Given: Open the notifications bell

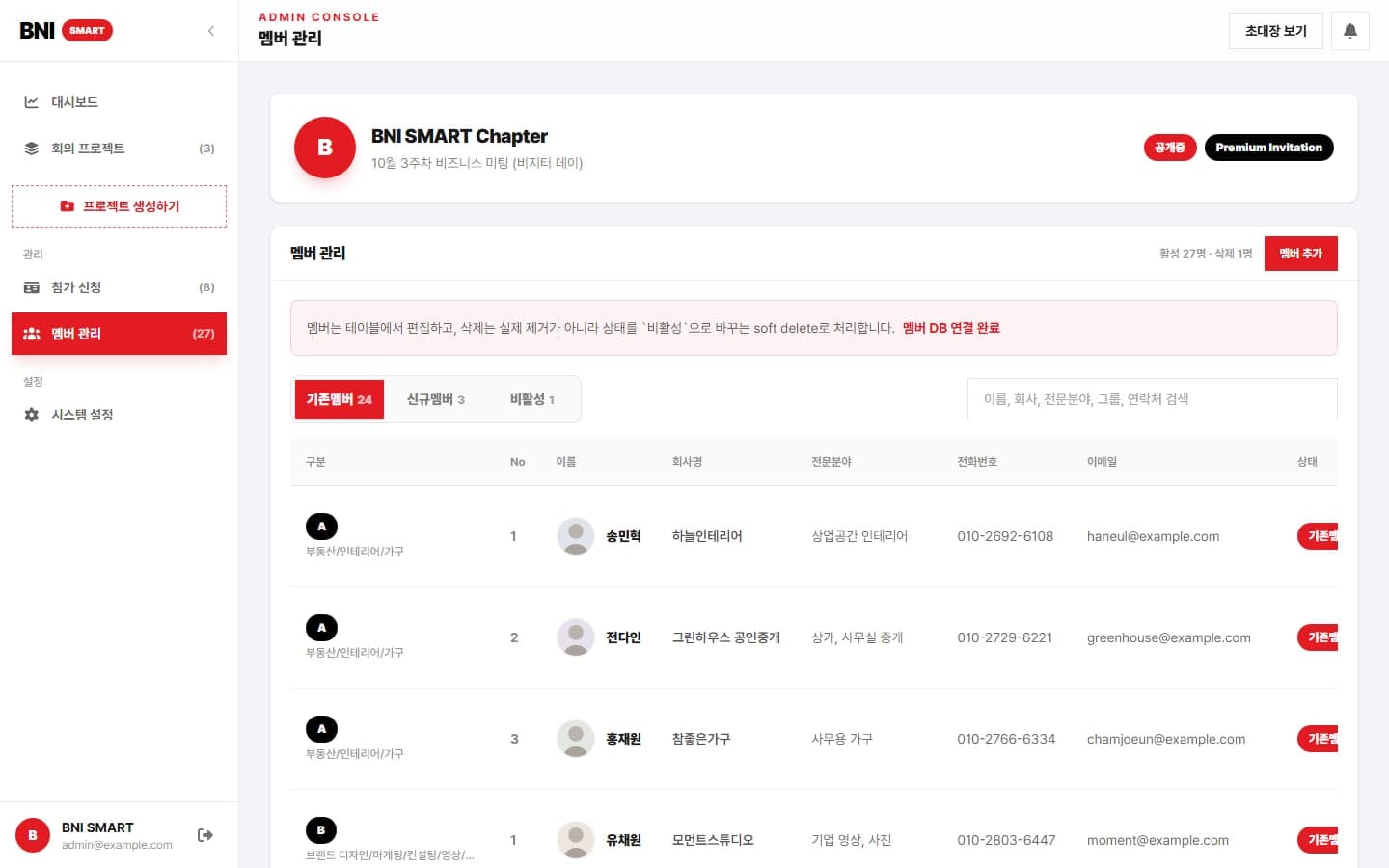Looking at the screenshot, I should point(1350,31).
